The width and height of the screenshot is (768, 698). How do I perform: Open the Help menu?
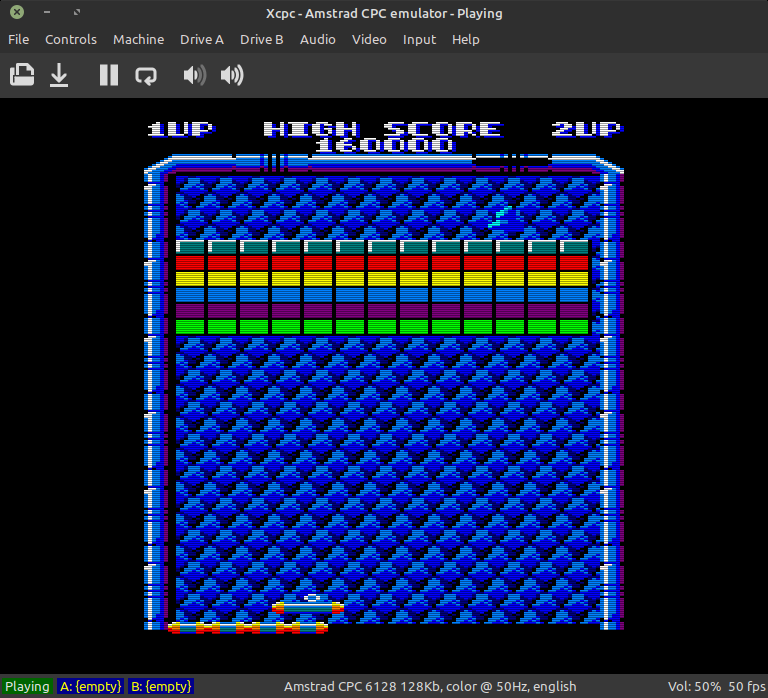click(x=465, y=40)
